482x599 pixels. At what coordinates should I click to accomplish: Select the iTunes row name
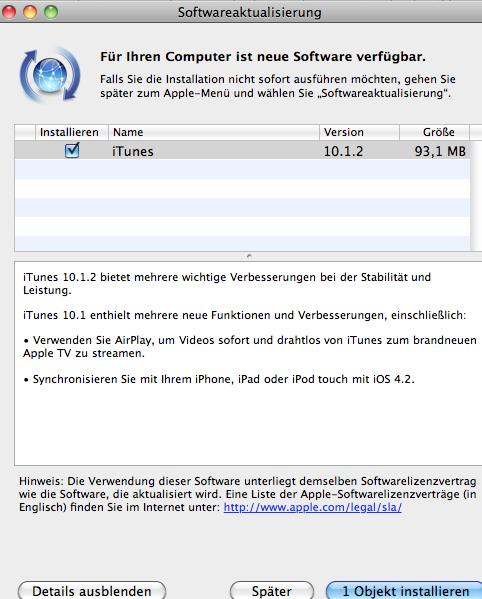pyautogui.click(x=133, y=152)
